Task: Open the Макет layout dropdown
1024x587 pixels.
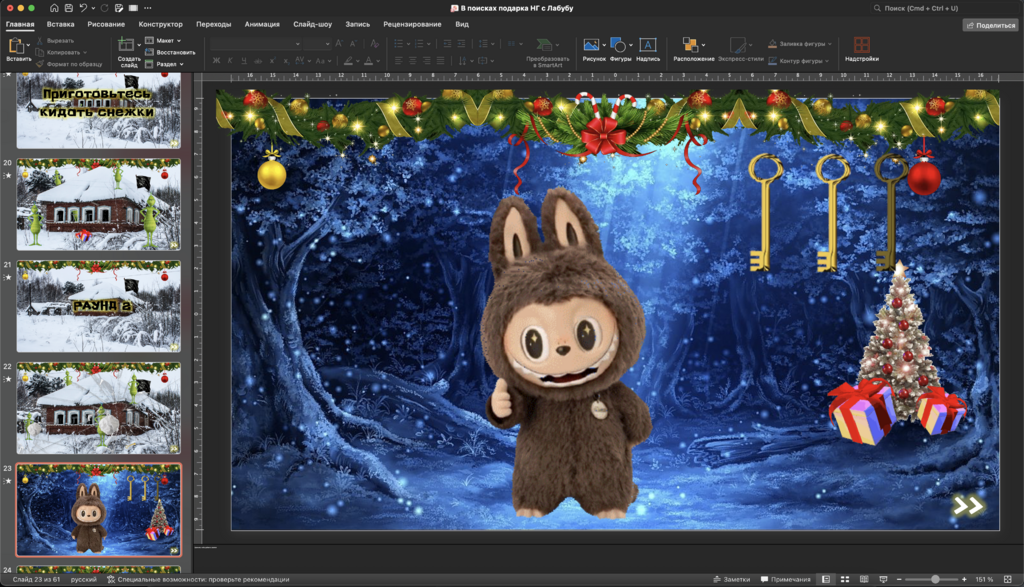Action: tap(163, 40)
